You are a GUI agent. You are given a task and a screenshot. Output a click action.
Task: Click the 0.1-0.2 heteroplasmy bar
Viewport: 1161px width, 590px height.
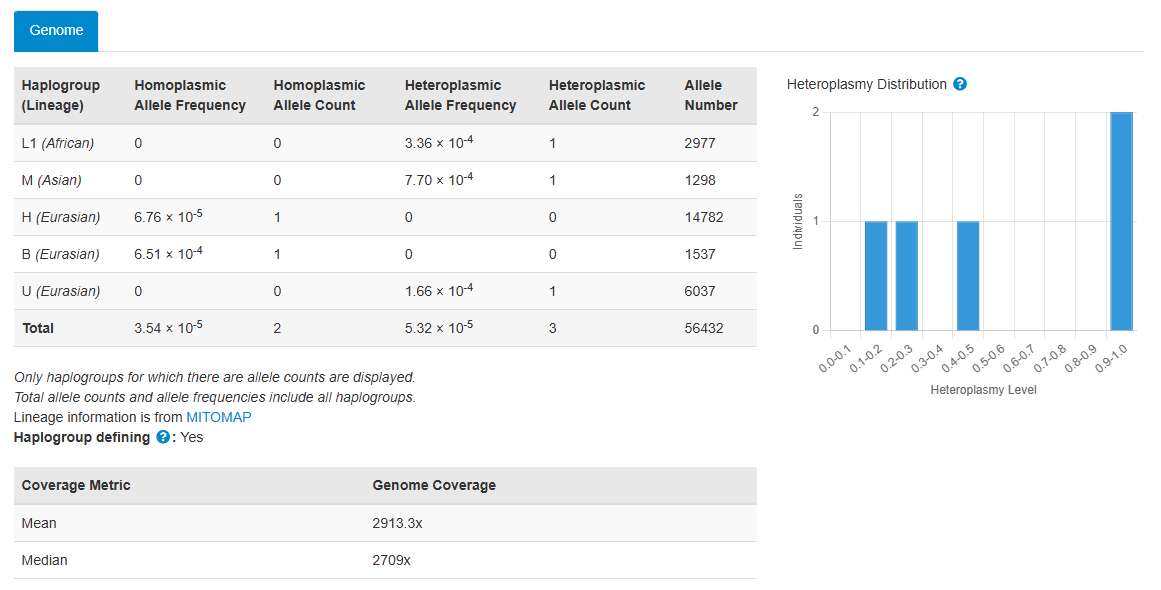tap(876, 275)
